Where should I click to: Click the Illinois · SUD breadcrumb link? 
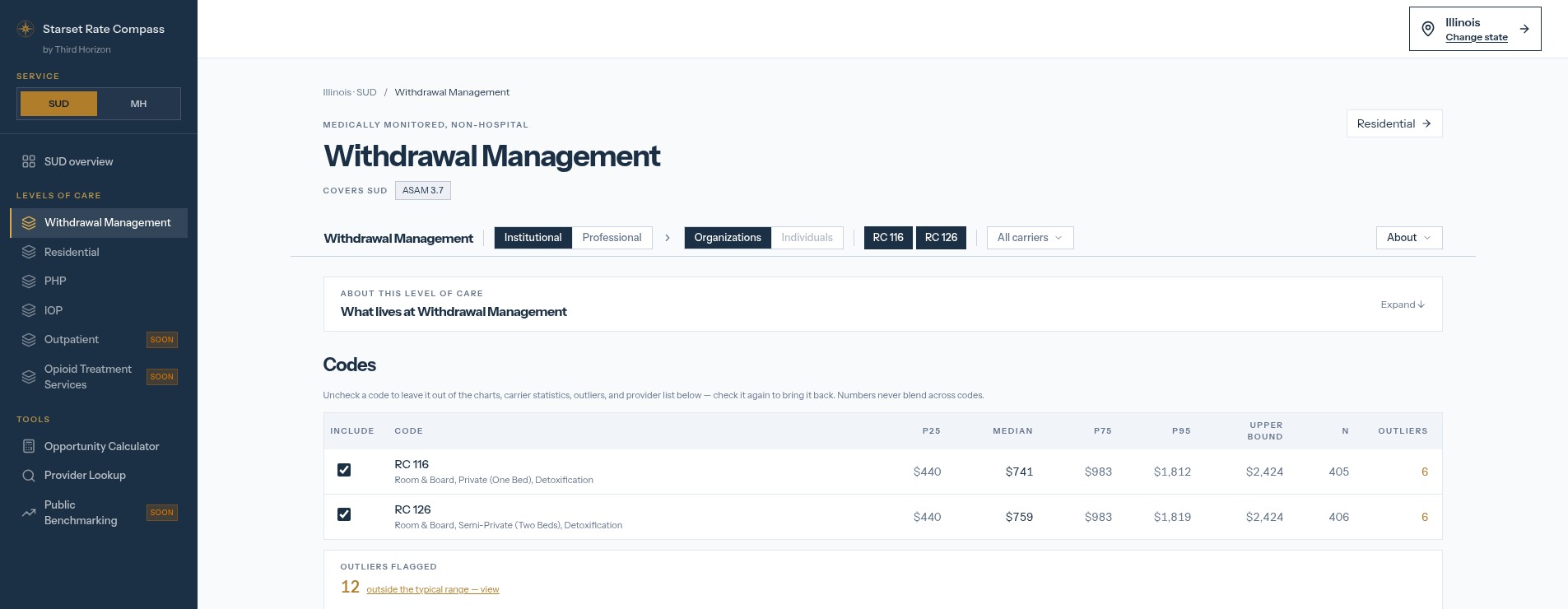[x=350, y=92]
